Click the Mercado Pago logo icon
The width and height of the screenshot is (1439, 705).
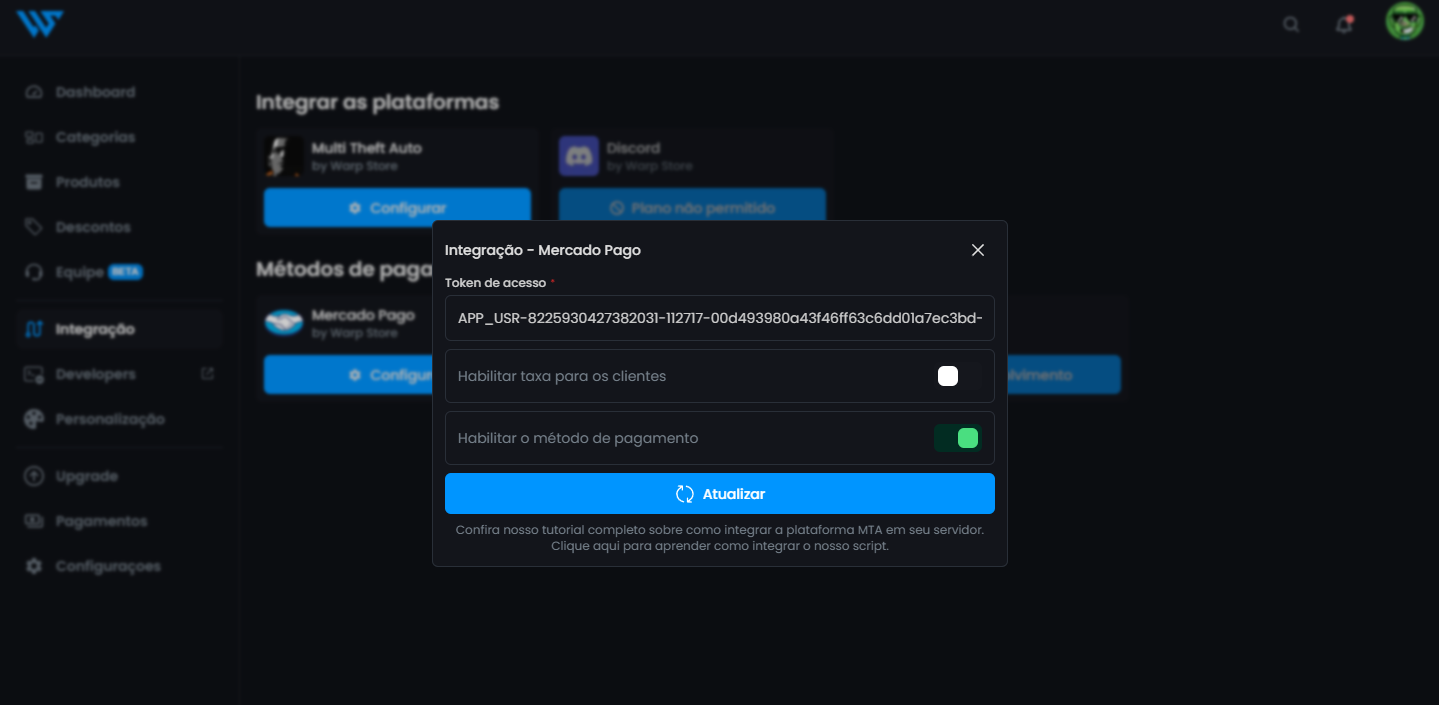click(284, 323)
